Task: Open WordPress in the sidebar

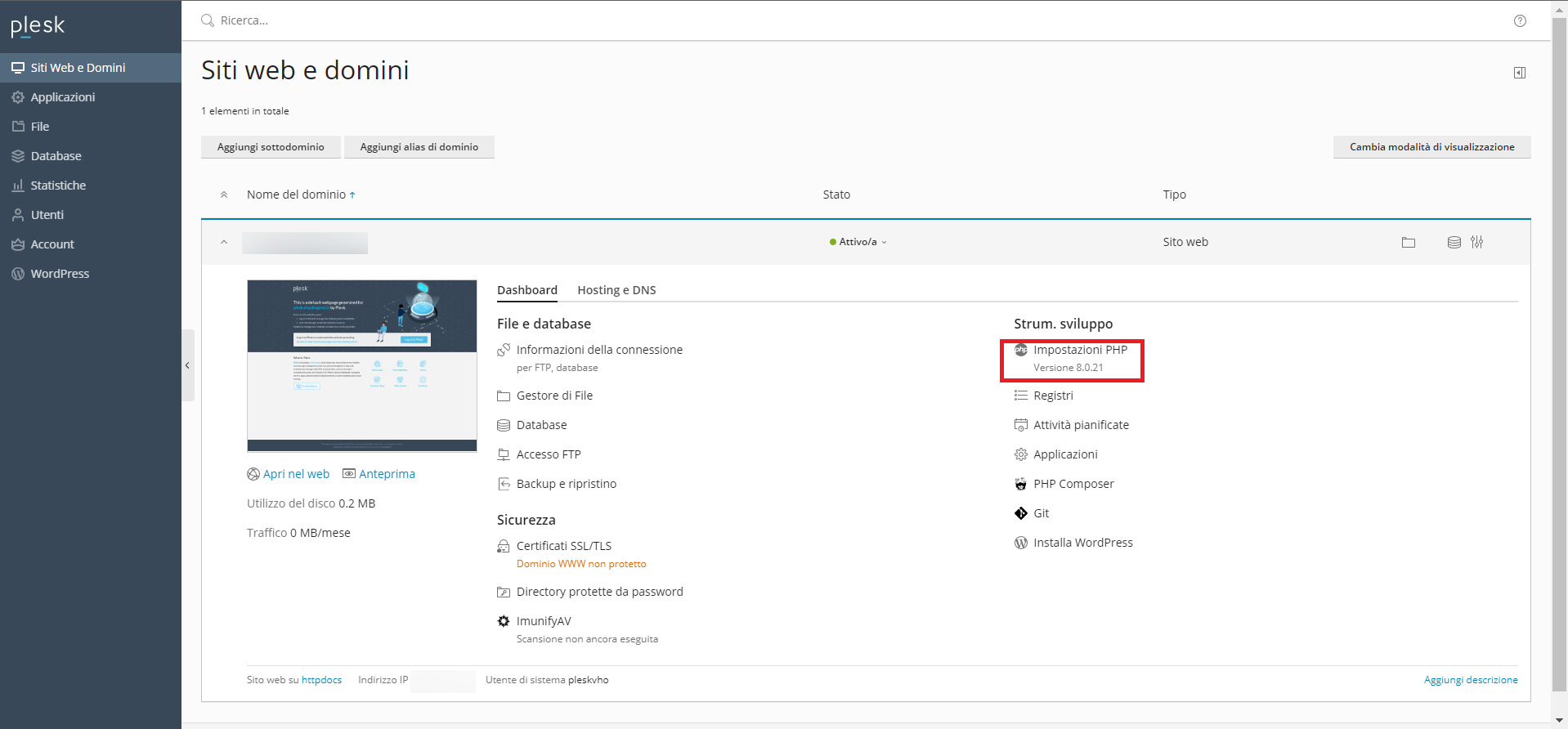Action: (90, 274)
